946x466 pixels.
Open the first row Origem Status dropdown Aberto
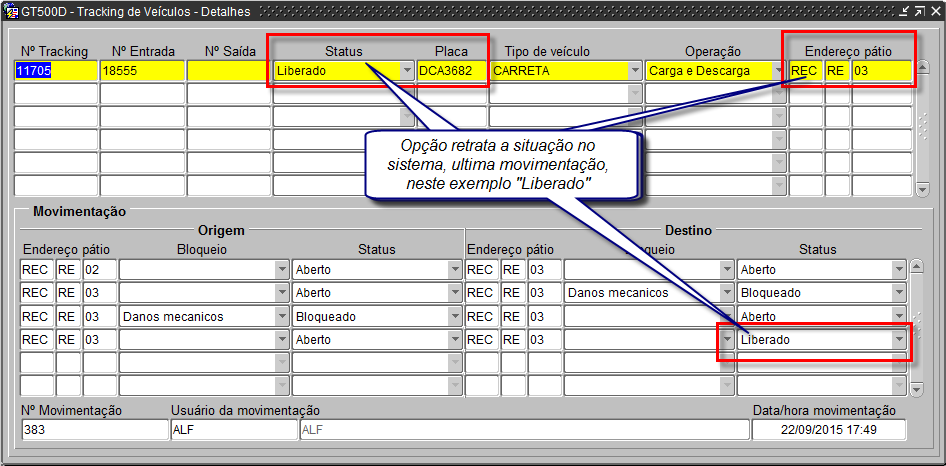pos(455,270)
